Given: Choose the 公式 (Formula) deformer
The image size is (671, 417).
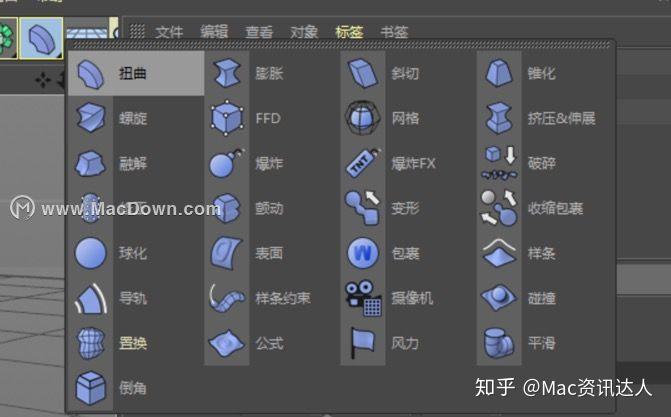Looking at the screenshot, I should (x=272, y=343).
